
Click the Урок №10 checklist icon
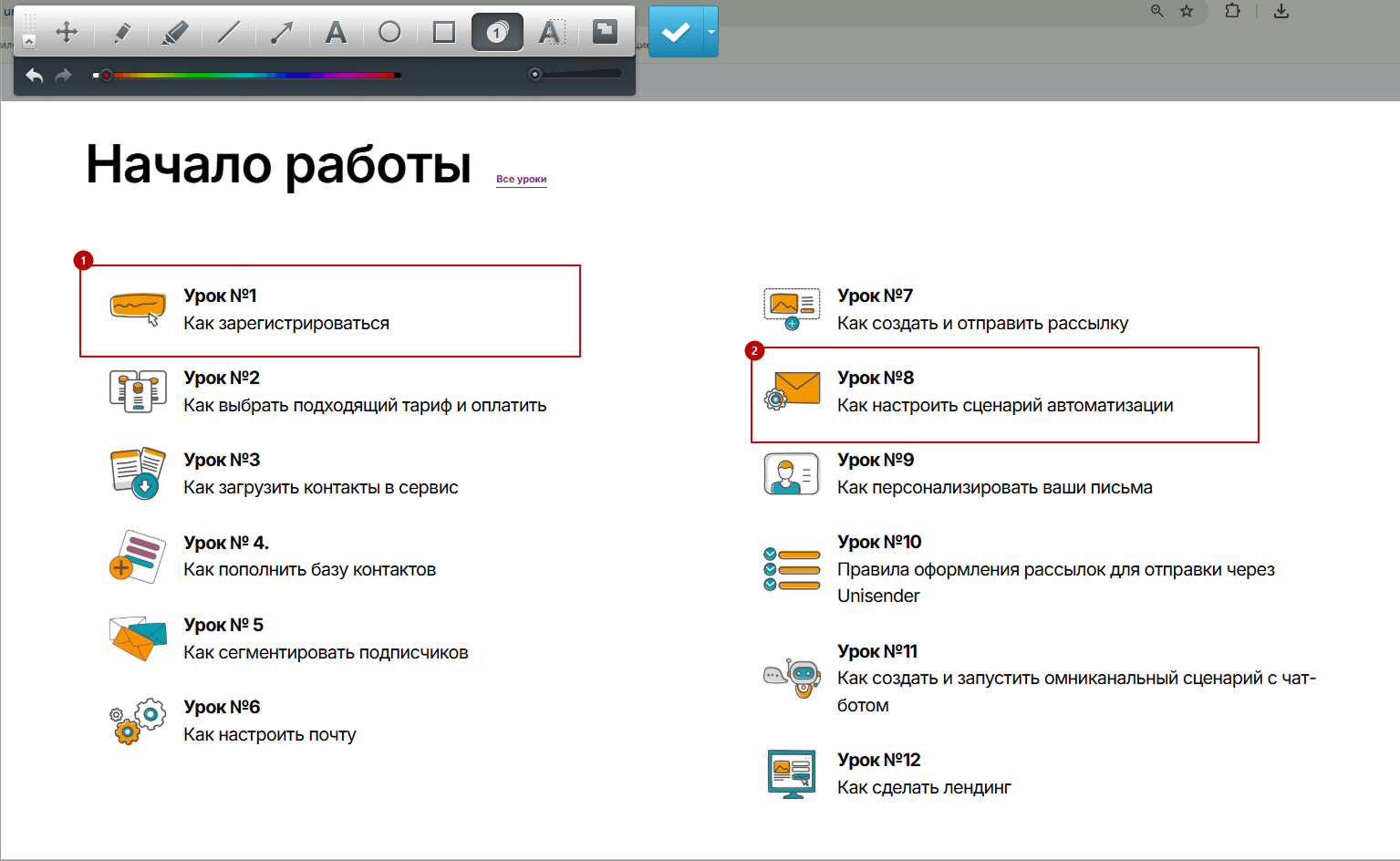click(x=792, y=569)
